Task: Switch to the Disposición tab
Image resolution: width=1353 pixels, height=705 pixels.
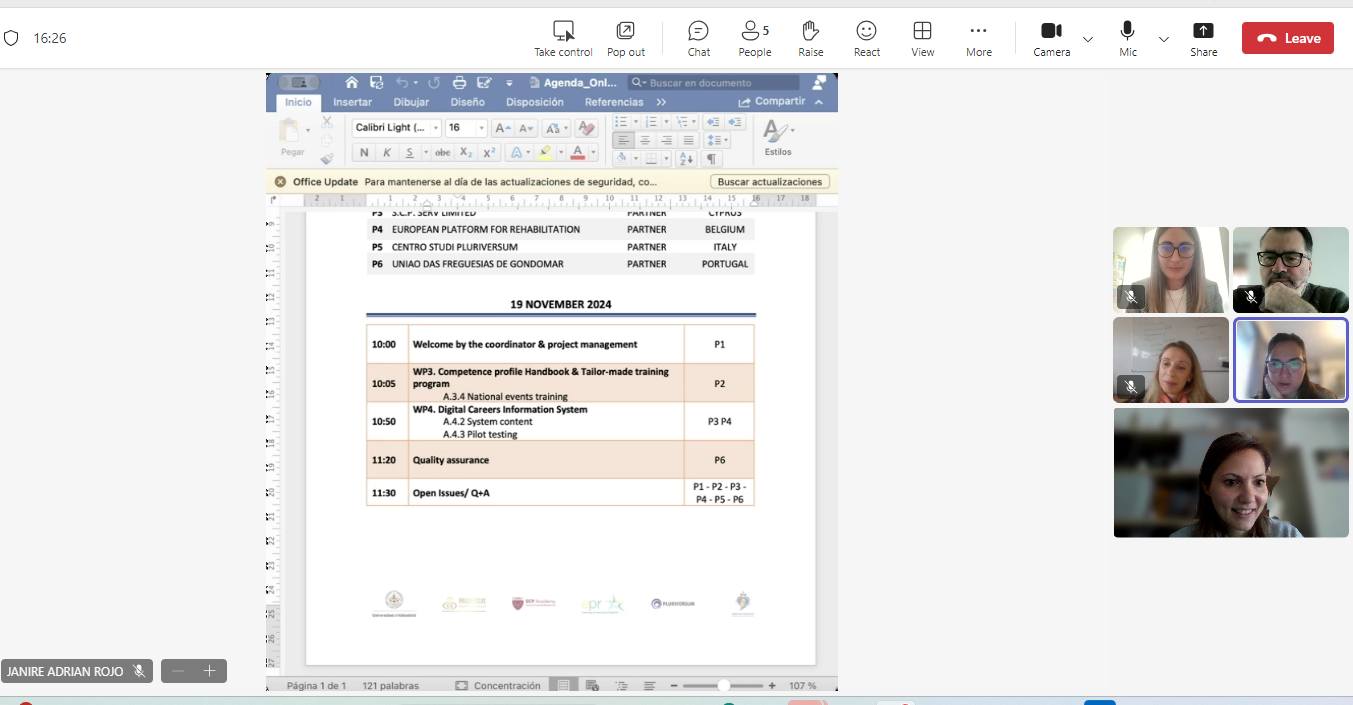Action: [x=535, y=102]
